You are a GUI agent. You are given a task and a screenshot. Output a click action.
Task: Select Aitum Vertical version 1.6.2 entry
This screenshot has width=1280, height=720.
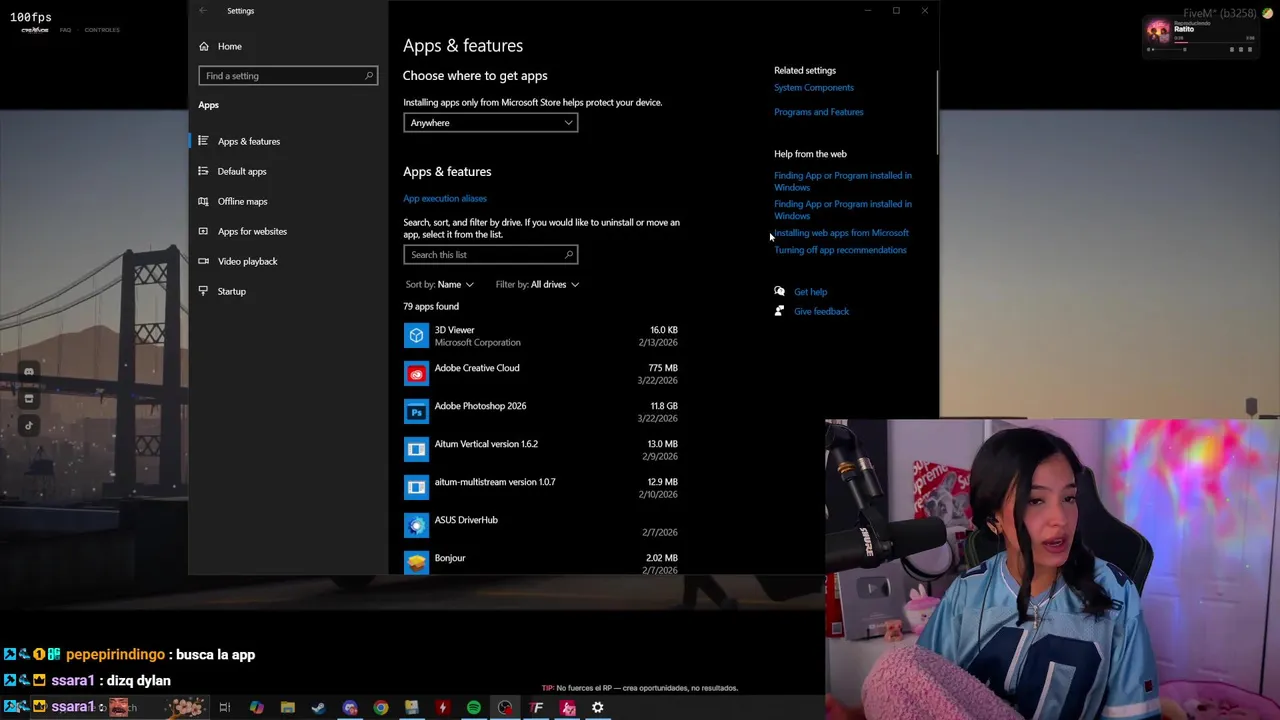[x=541, y=450]
